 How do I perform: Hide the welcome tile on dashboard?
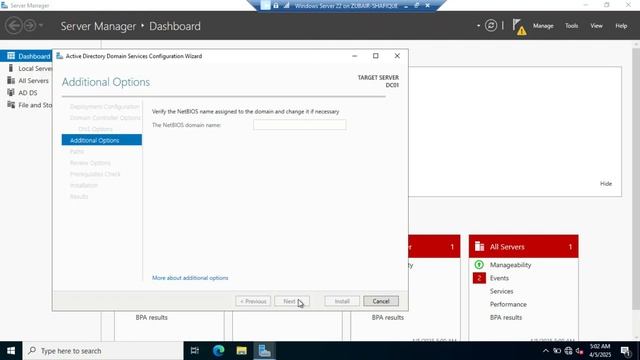(x=606, y=184)
